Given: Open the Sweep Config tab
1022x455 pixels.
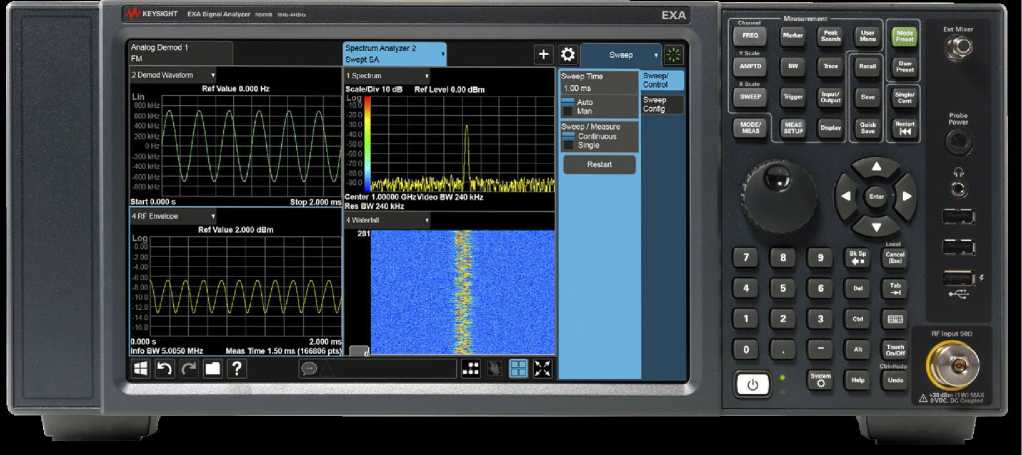Looking at the screenshot, I should click(662, 104).
